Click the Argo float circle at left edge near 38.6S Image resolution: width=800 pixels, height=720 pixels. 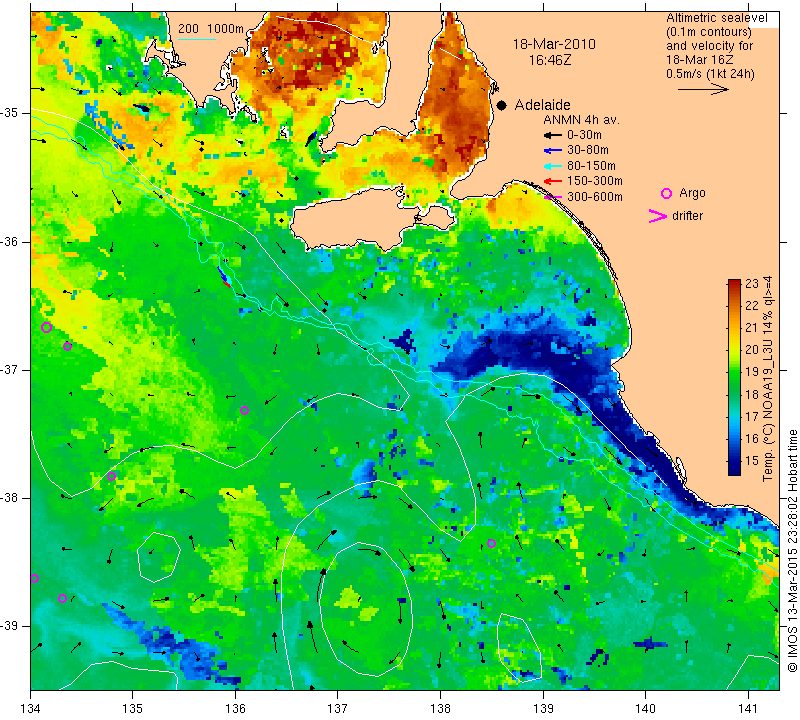pyautogui.click(x=35, y=579)
